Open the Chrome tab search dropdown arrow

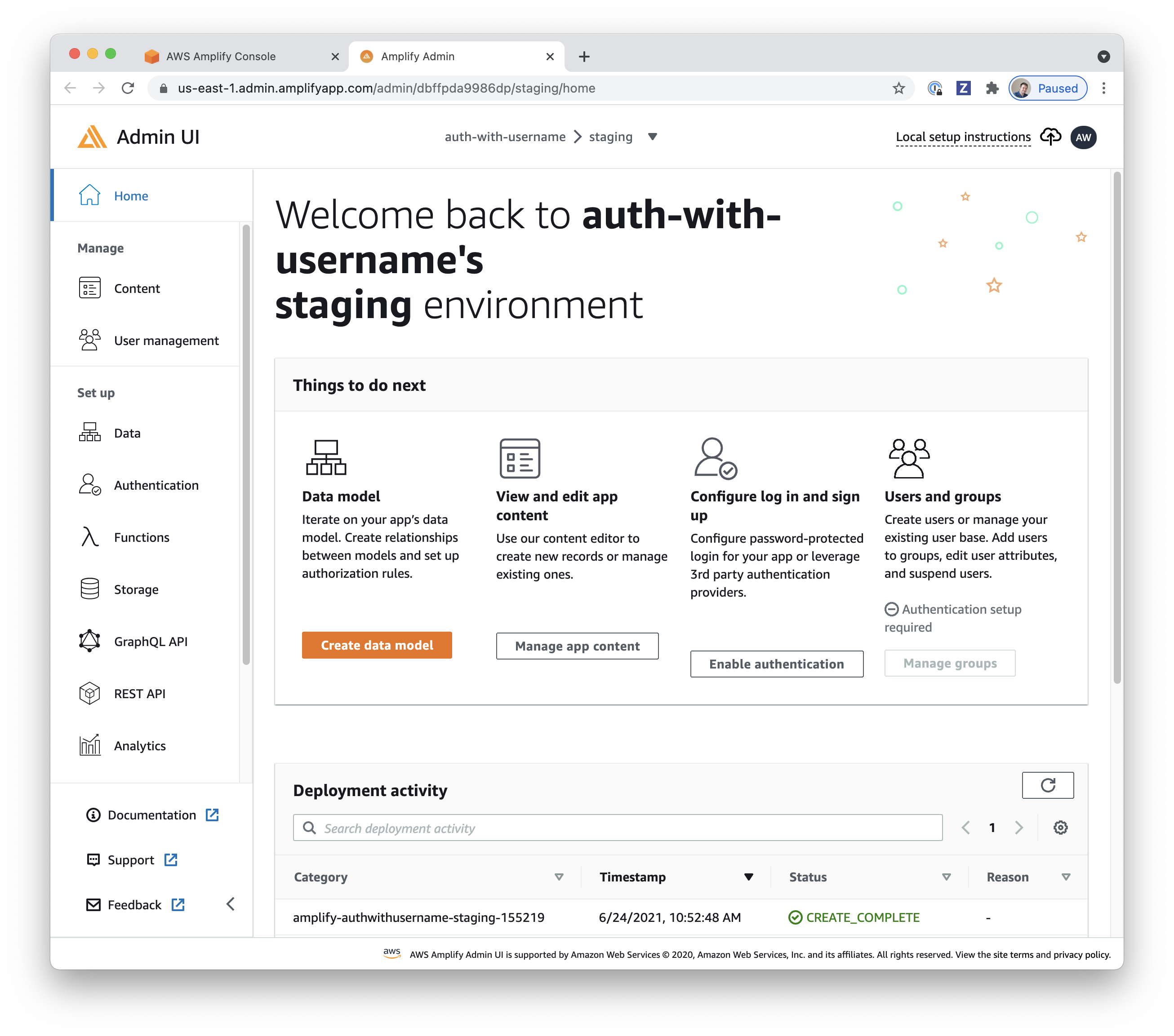[1103, 56]
